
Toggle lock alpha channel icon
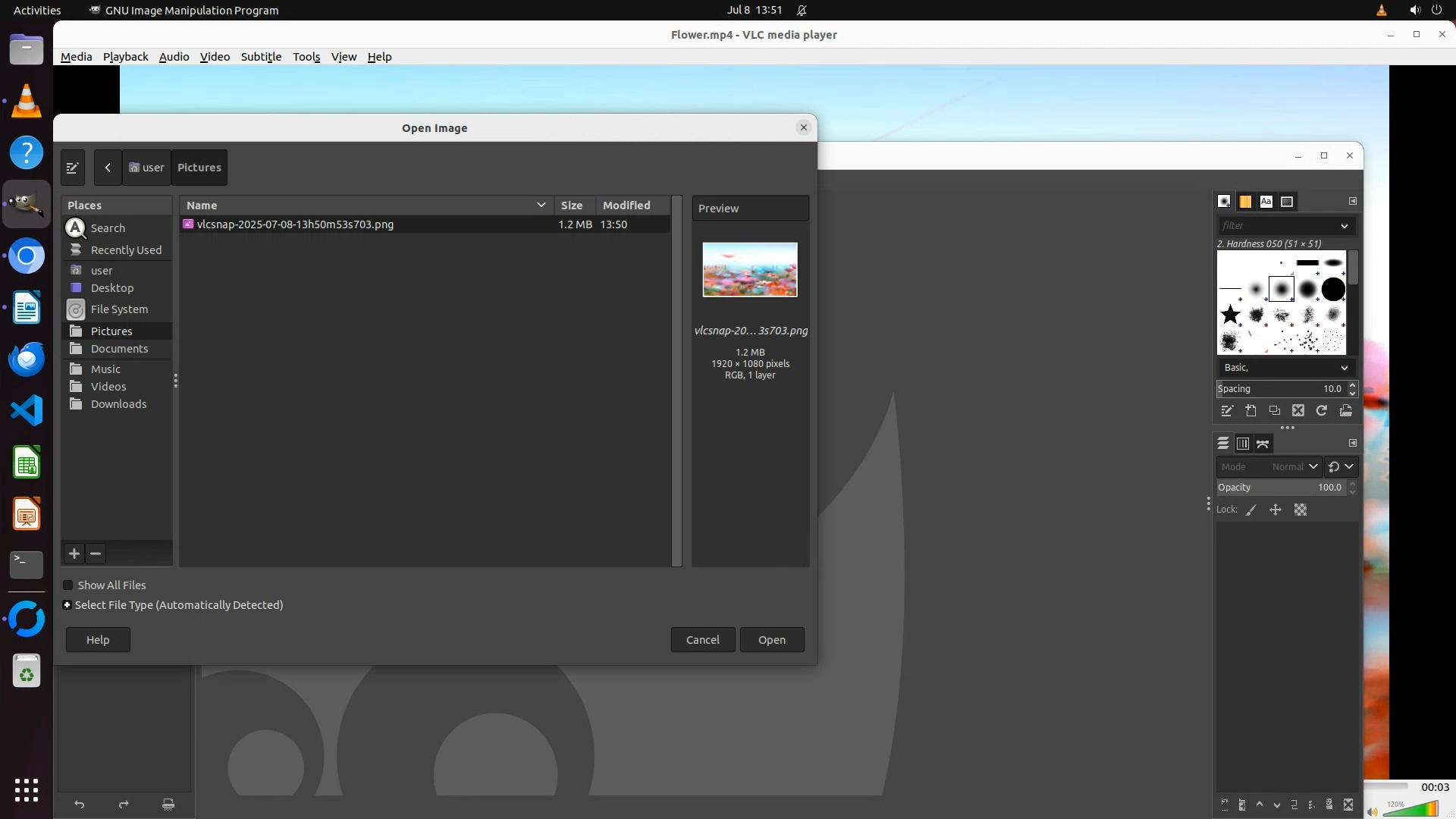(1301, 510)
